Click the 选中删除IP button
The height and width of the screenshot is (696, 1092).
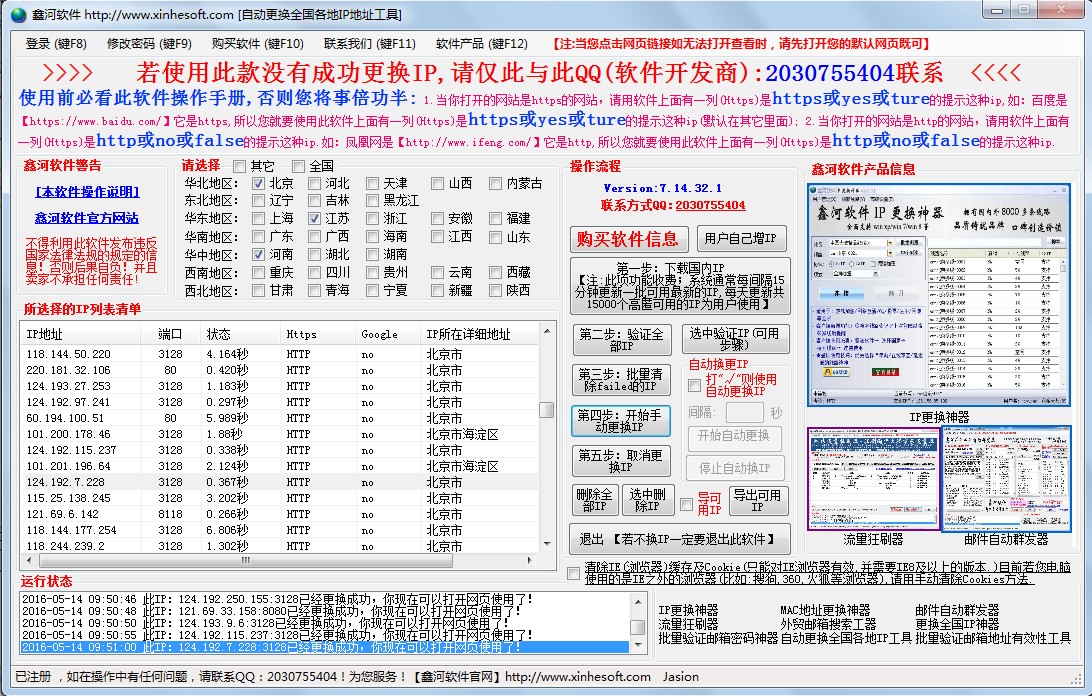click(648, 500)
